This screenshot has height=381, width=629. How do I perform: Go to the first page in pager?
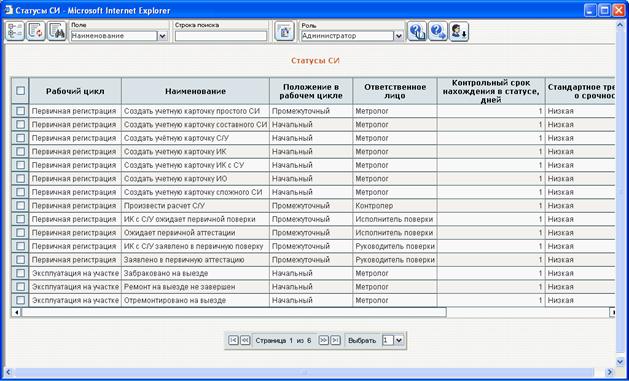233,340
